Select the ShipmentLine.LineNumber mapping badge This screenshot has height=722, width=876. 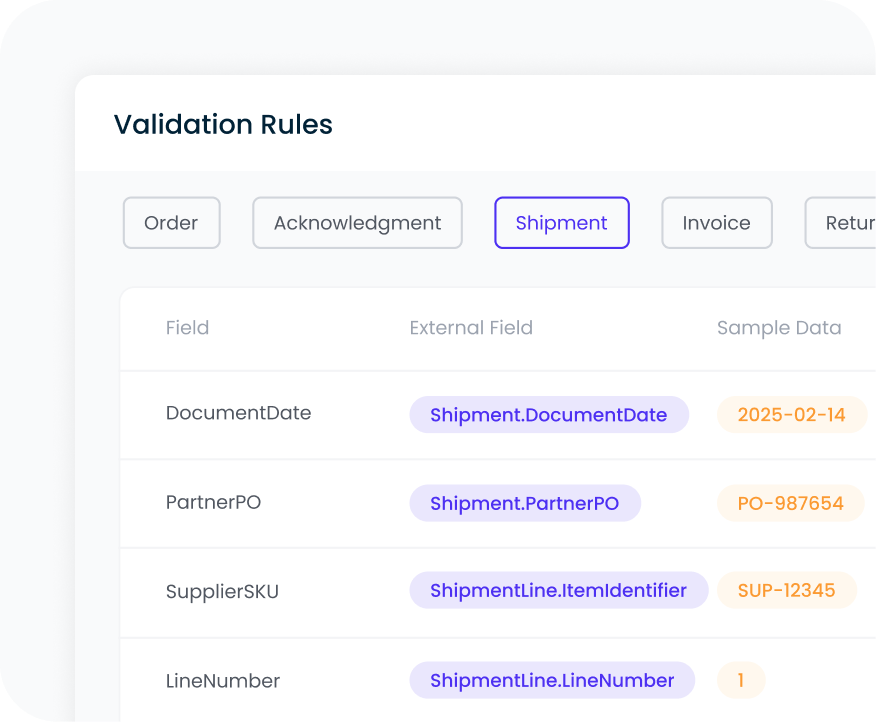pyautogui.click(x=551, y=680)
